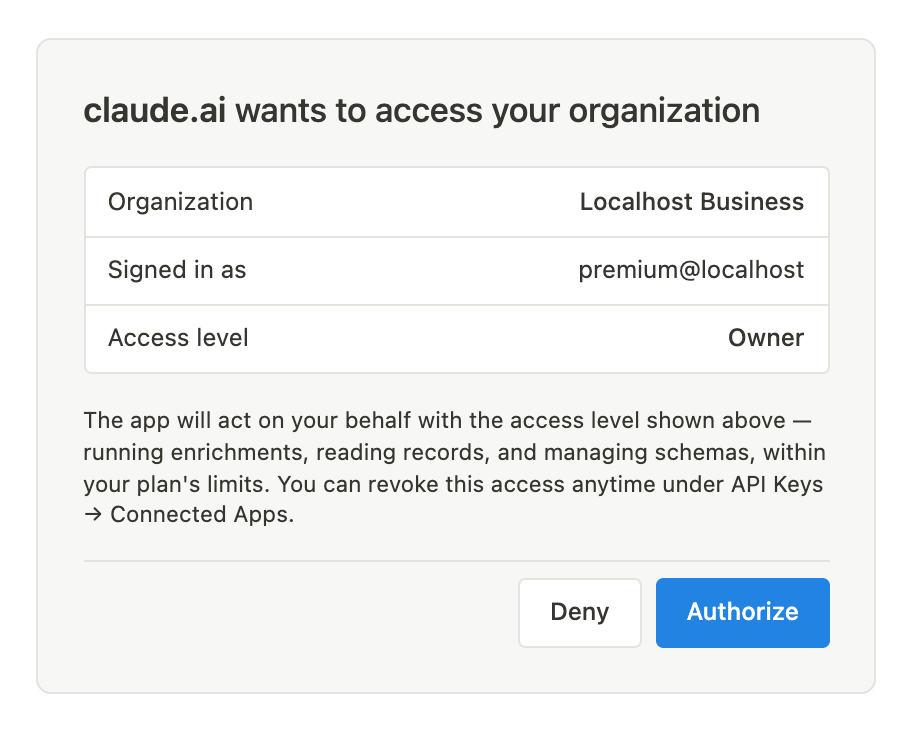912x730 pixels.
Task: Click the Access level label
Action: tap(178, 338)
